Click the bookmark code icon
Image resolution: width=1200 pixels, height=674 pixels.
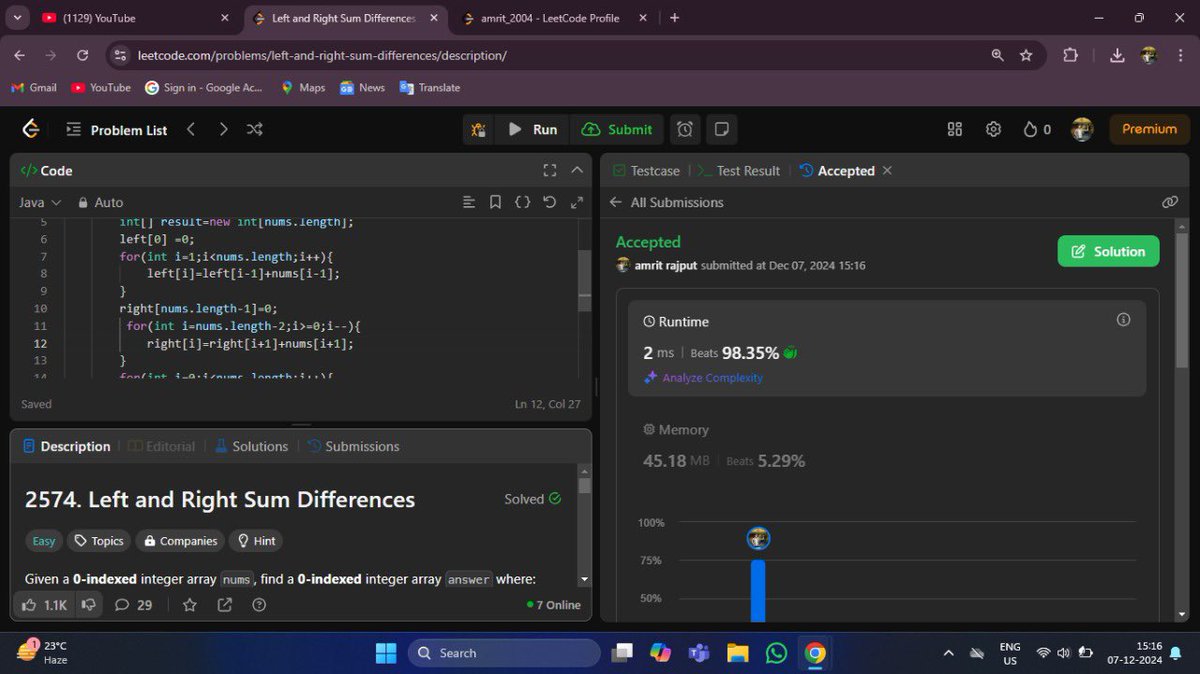(x=495, y=202)
